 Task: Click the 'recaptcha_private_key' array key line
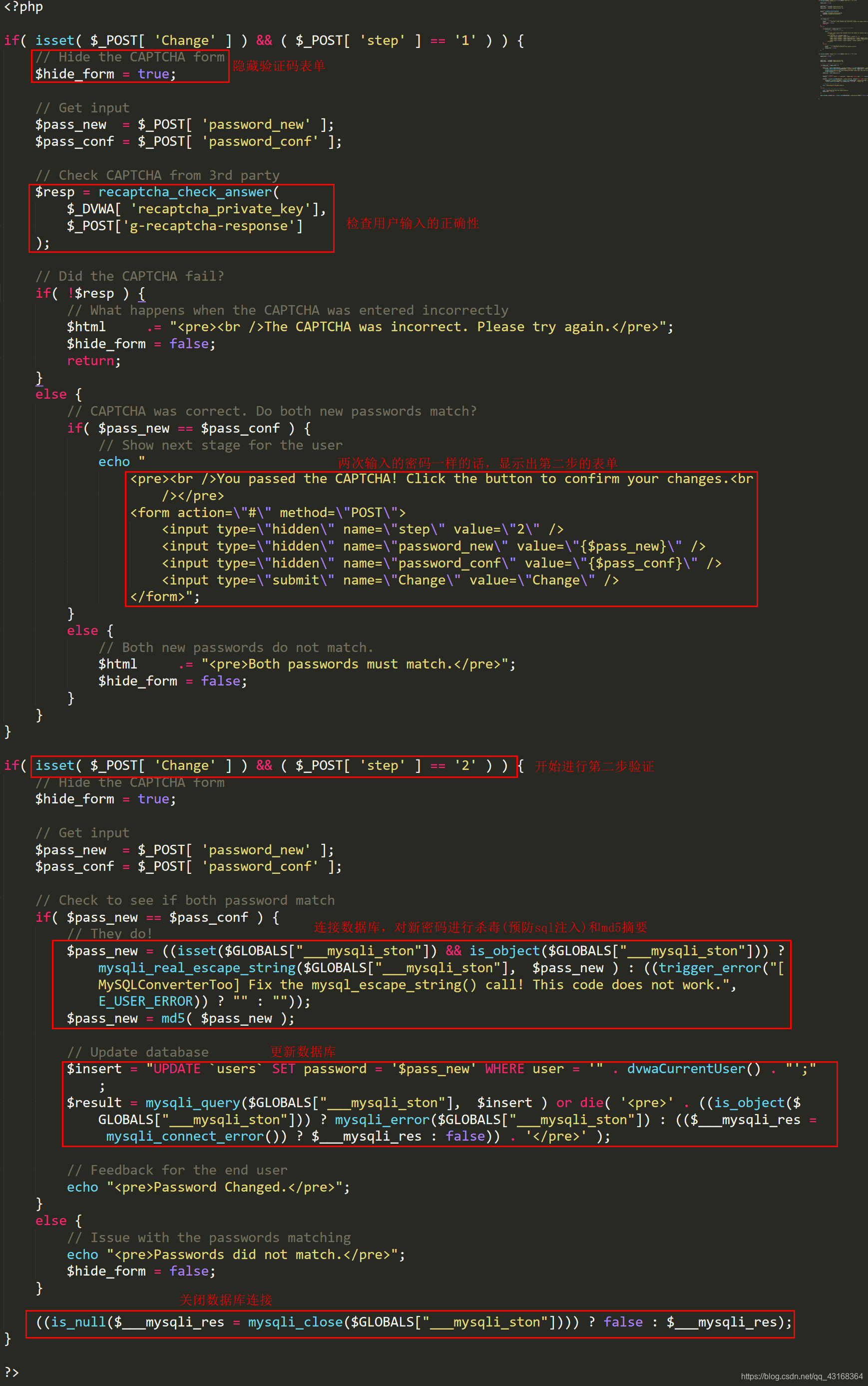point(196,209)
